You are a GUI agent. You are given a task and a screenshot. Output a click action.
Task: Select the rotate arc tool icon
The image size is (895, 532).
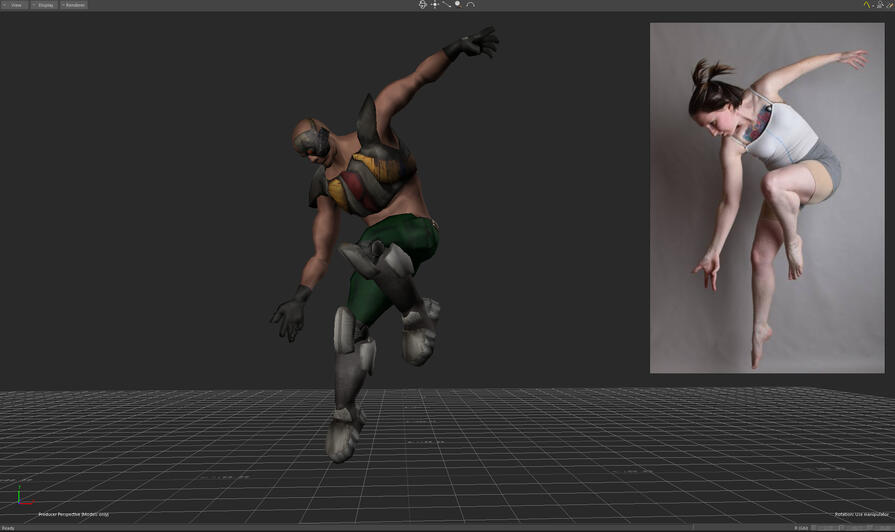470,5
